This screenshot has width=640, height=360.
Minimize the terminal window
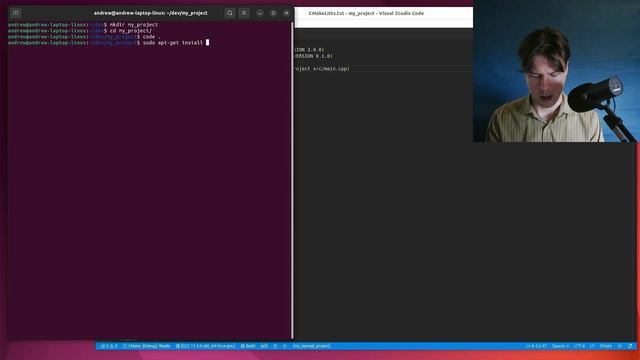[260, 13]
